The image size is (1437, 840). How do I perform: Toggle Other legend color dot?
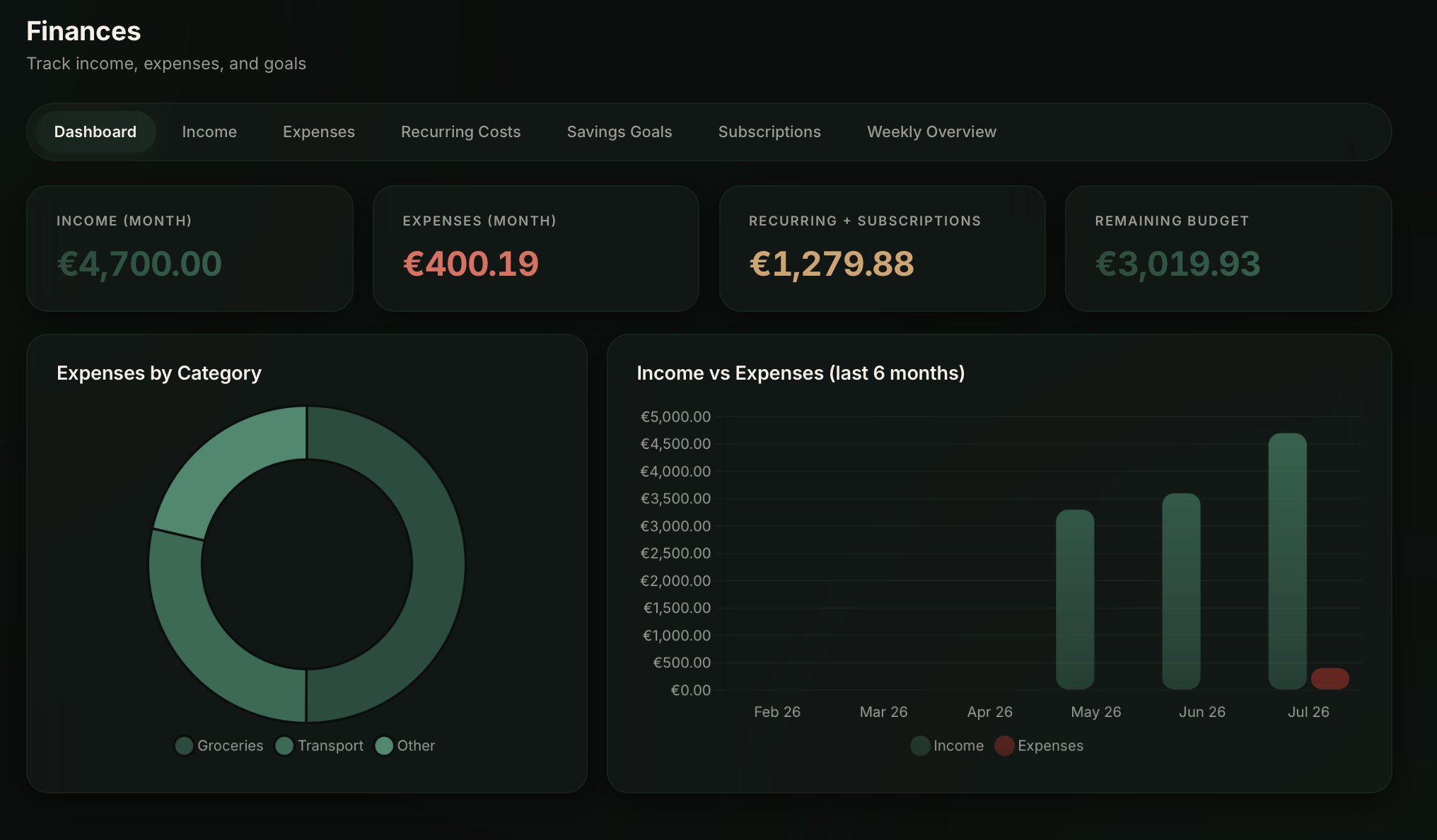(x=384, y=746)
